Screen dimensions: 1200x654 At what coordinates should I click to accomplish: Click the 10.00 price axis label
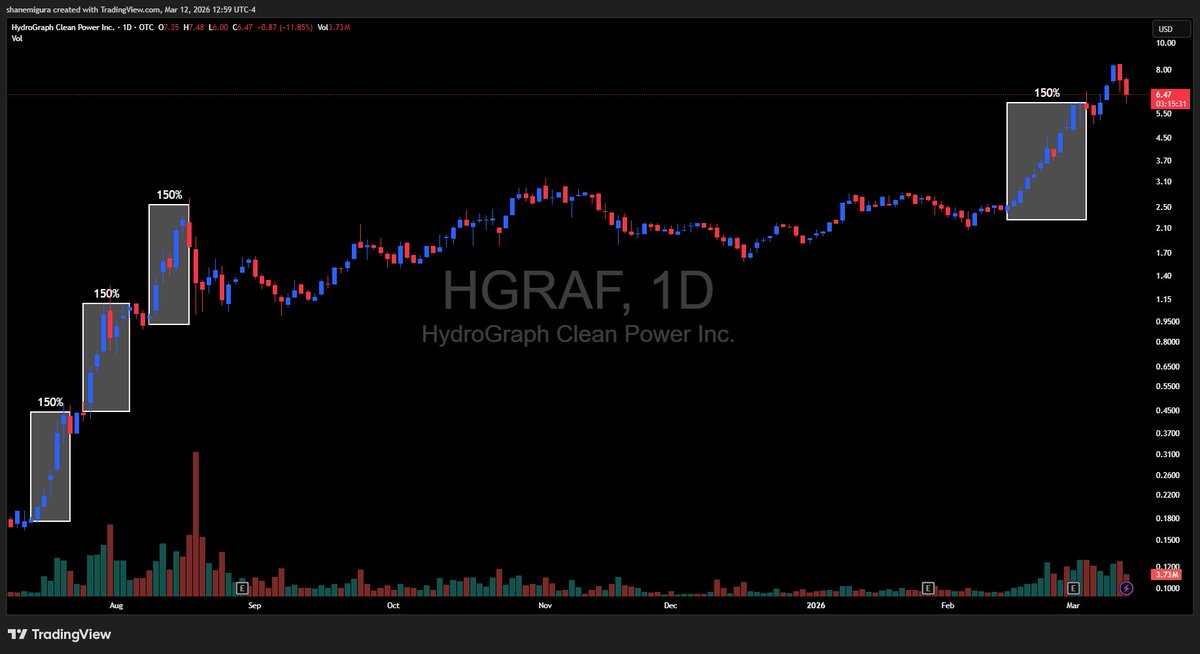1165,44
